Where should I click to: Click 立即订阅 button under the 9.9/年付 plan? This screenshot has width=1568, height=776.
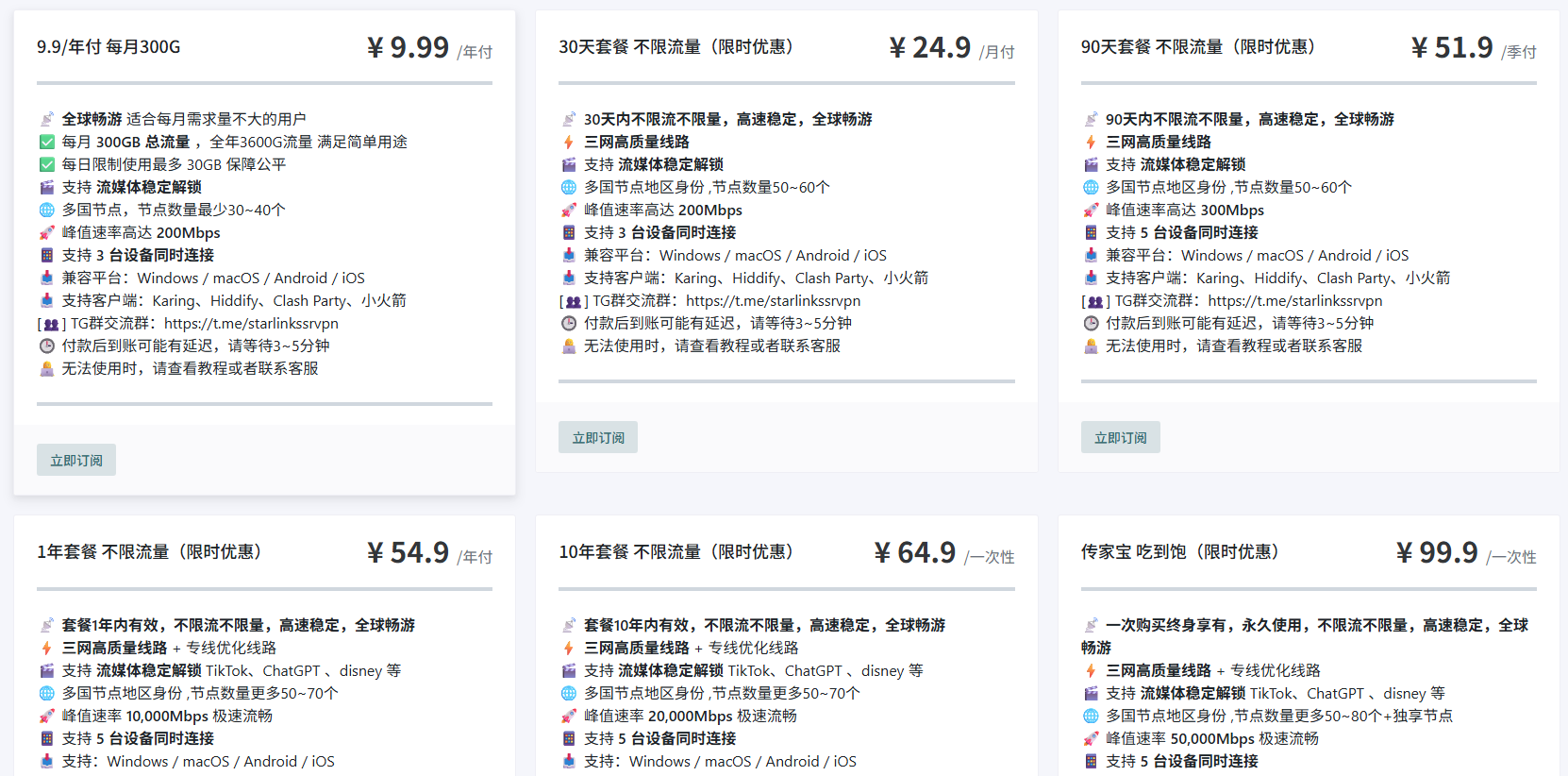tap(76, 460)
